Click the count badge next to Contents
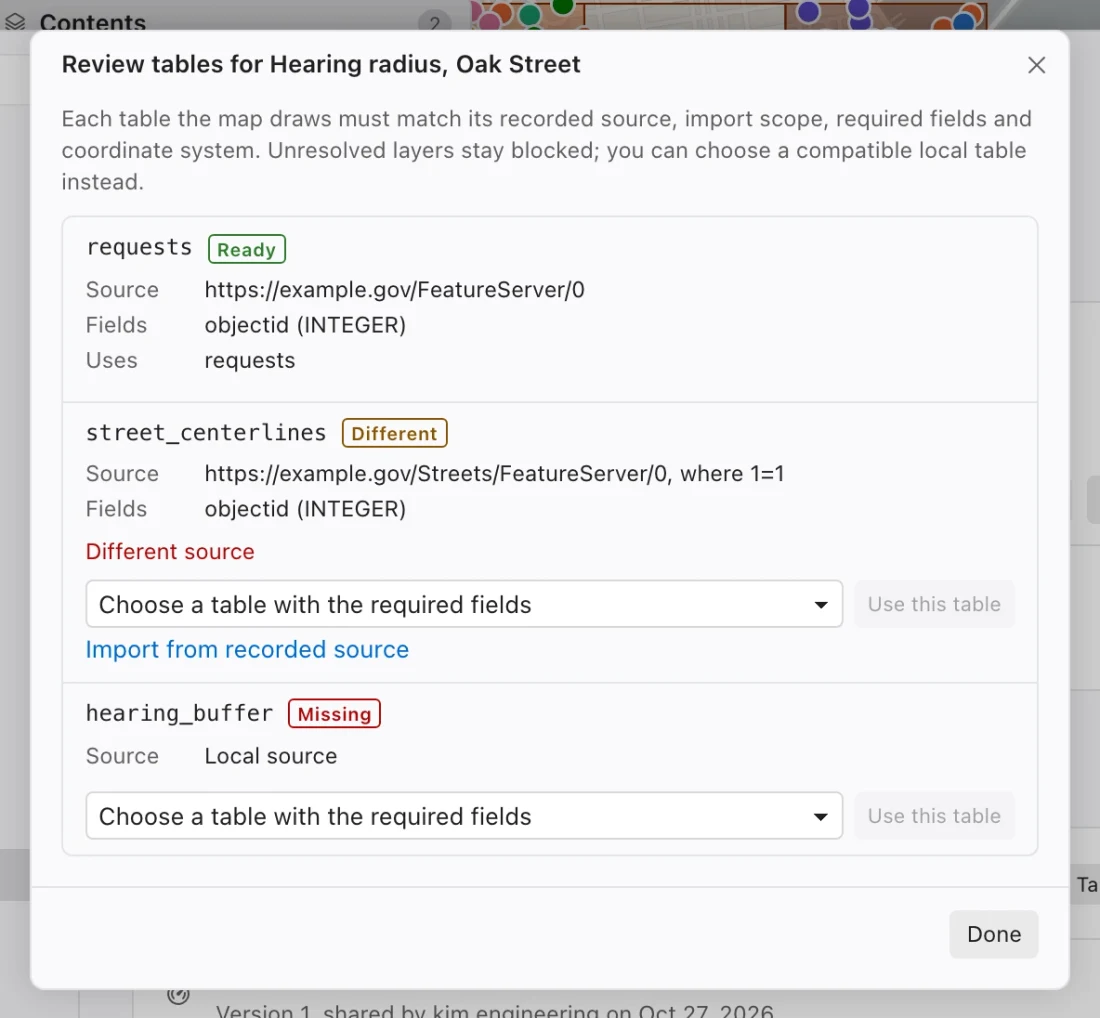Image resolution: width=1100 pixels, height=1018 pixels. point(434,24)
